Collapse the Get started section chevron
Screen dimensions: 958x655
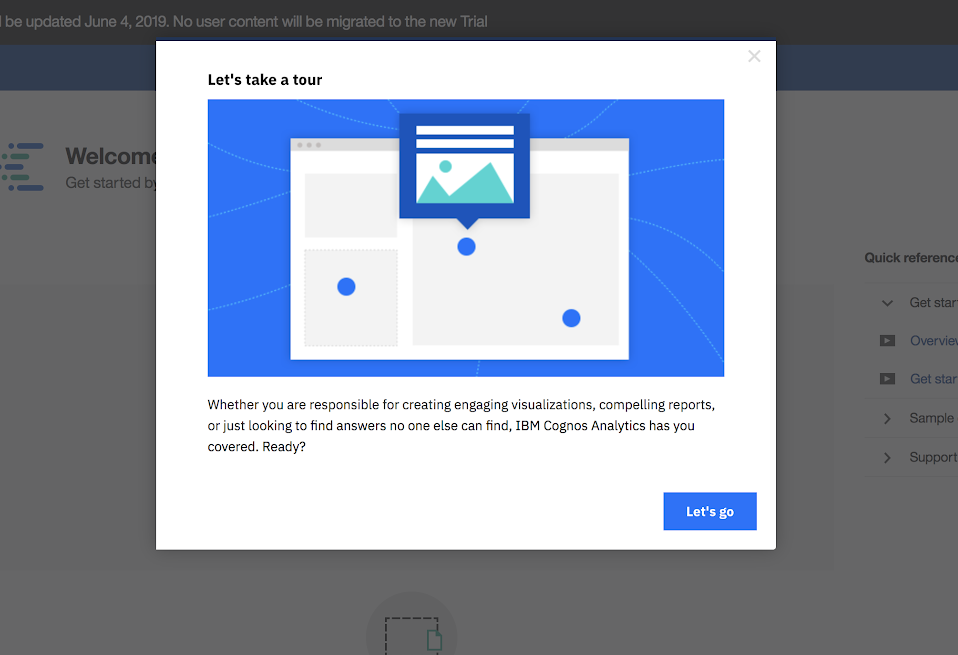[x=887, y=302]
